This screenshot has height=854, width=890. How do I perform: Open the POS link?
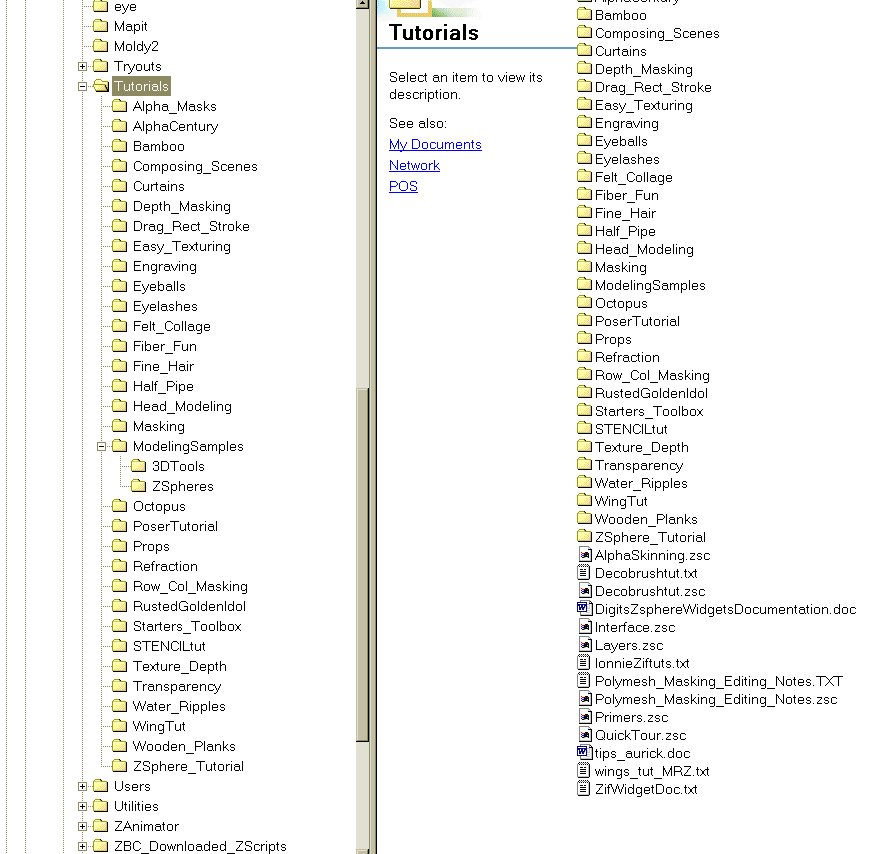(x=404, y=186)
